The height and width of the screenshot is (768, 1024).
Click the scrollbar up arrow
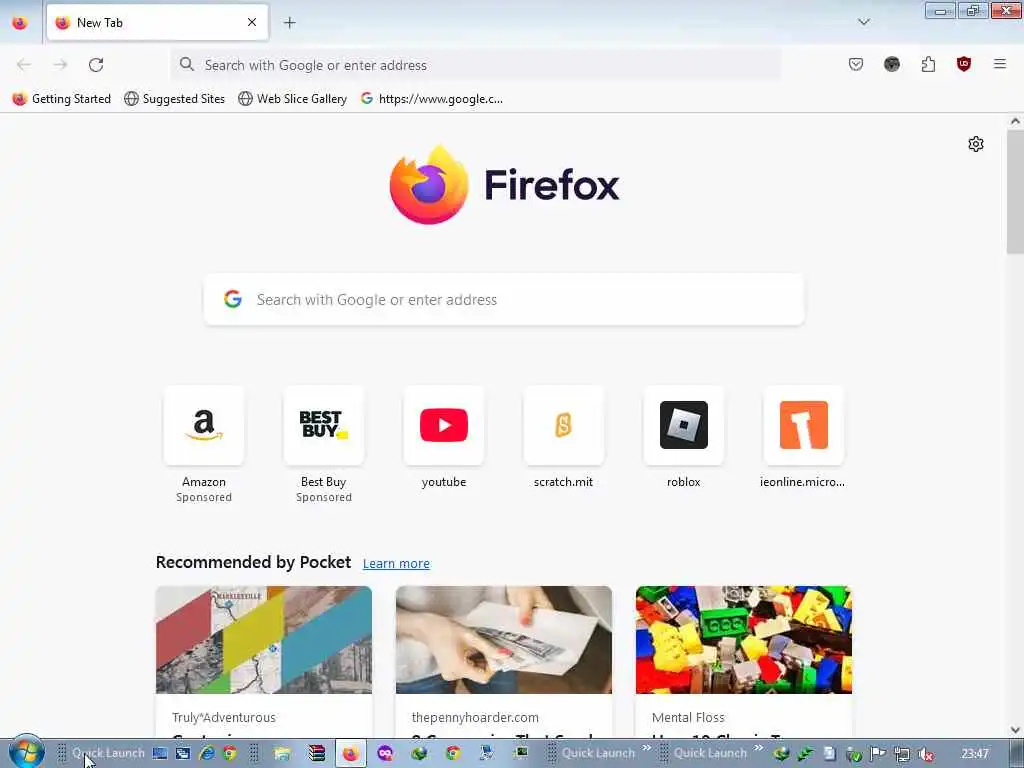pyautogui.click(x=1015, y=121)
